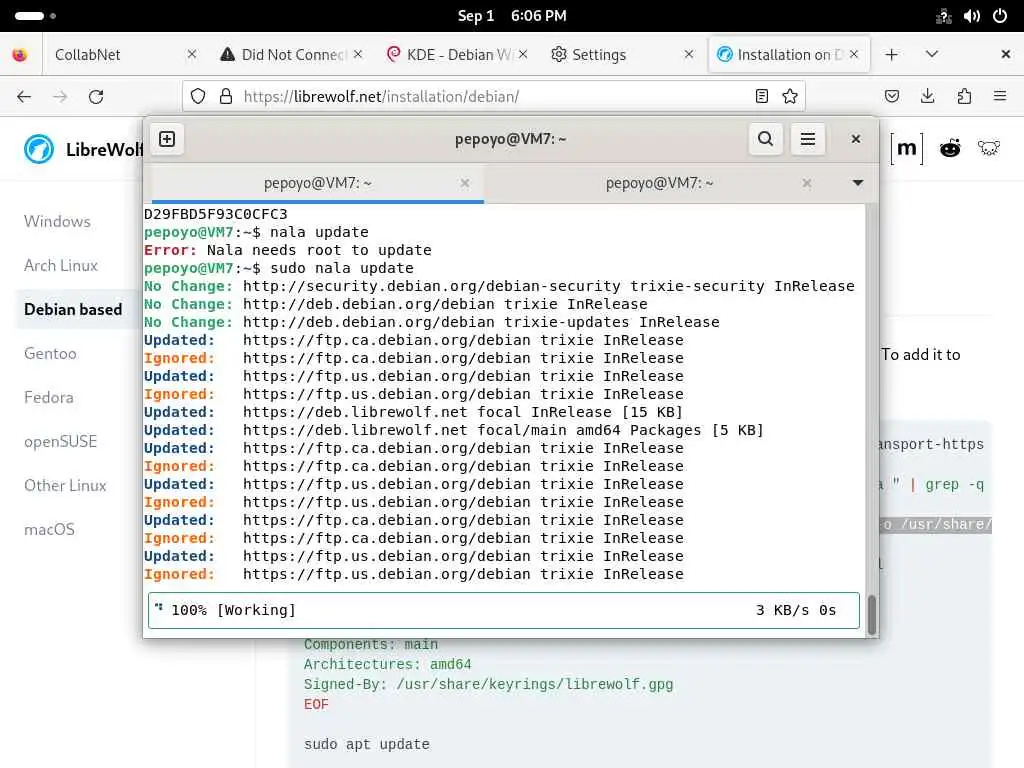The height and width of the screenshot is (768, 1024).
Task: Close the Settings tab
Action: point(688,54)
